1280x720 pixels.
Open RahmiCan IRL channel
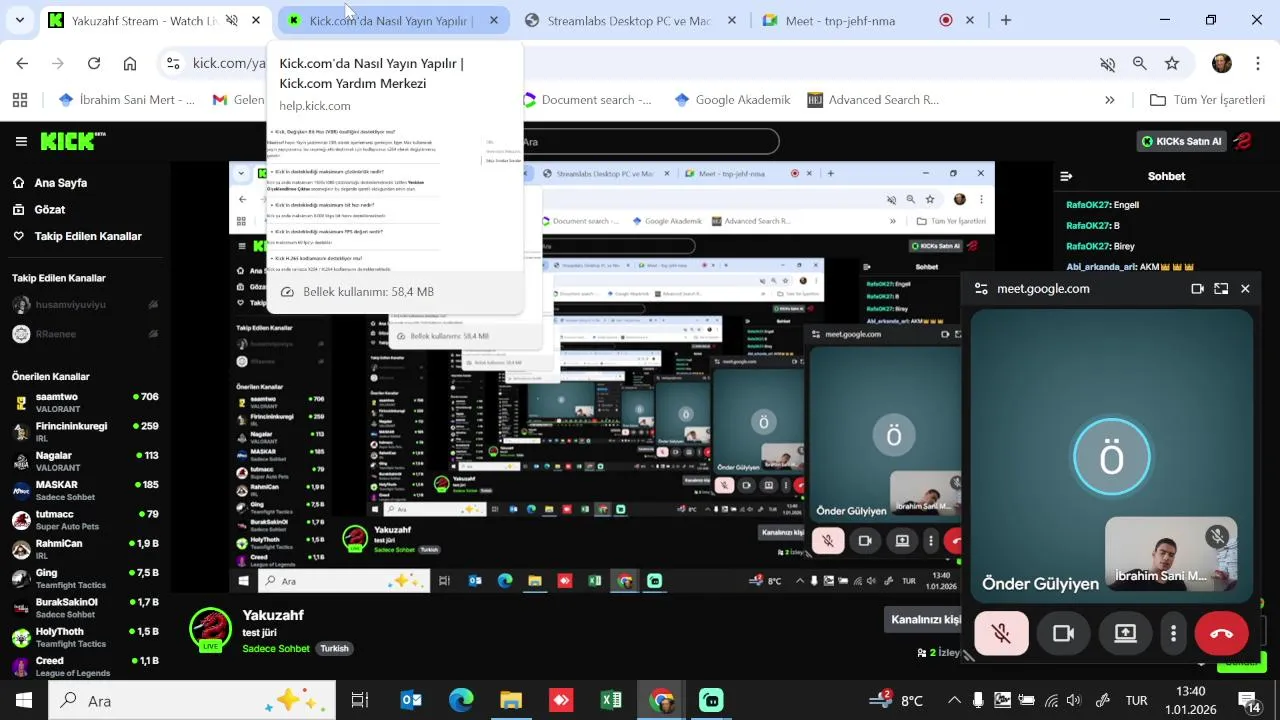(84, 549)
